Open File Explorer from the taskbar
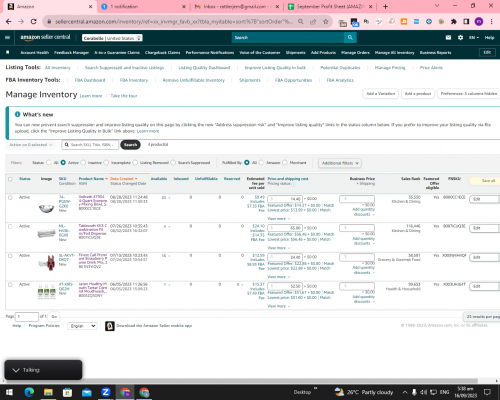This screenshot has height=400, width=500. 48,392
